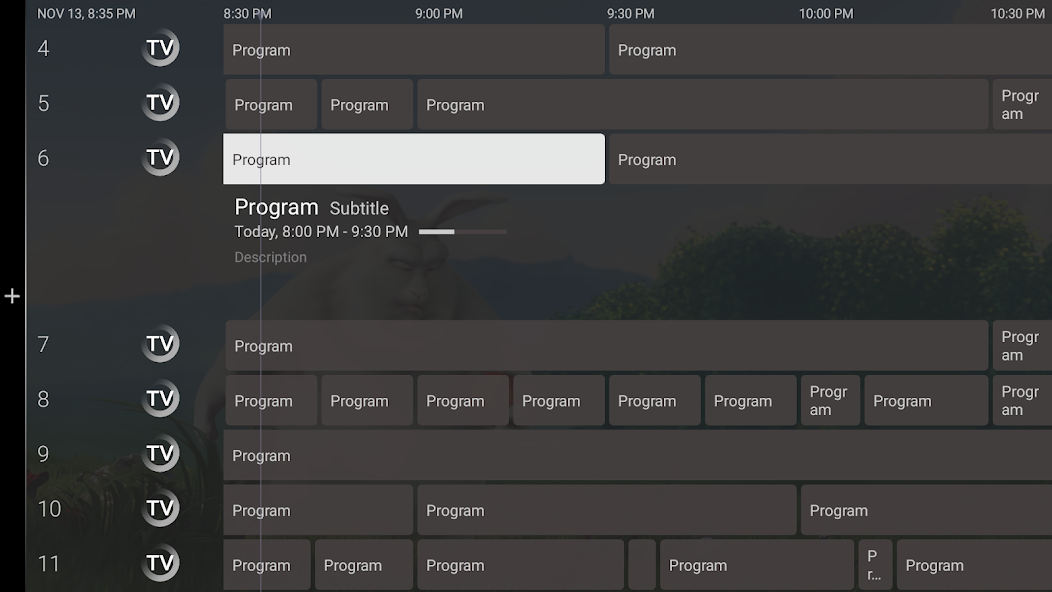Select the highlighted Program on channel 6

[413, 158]
